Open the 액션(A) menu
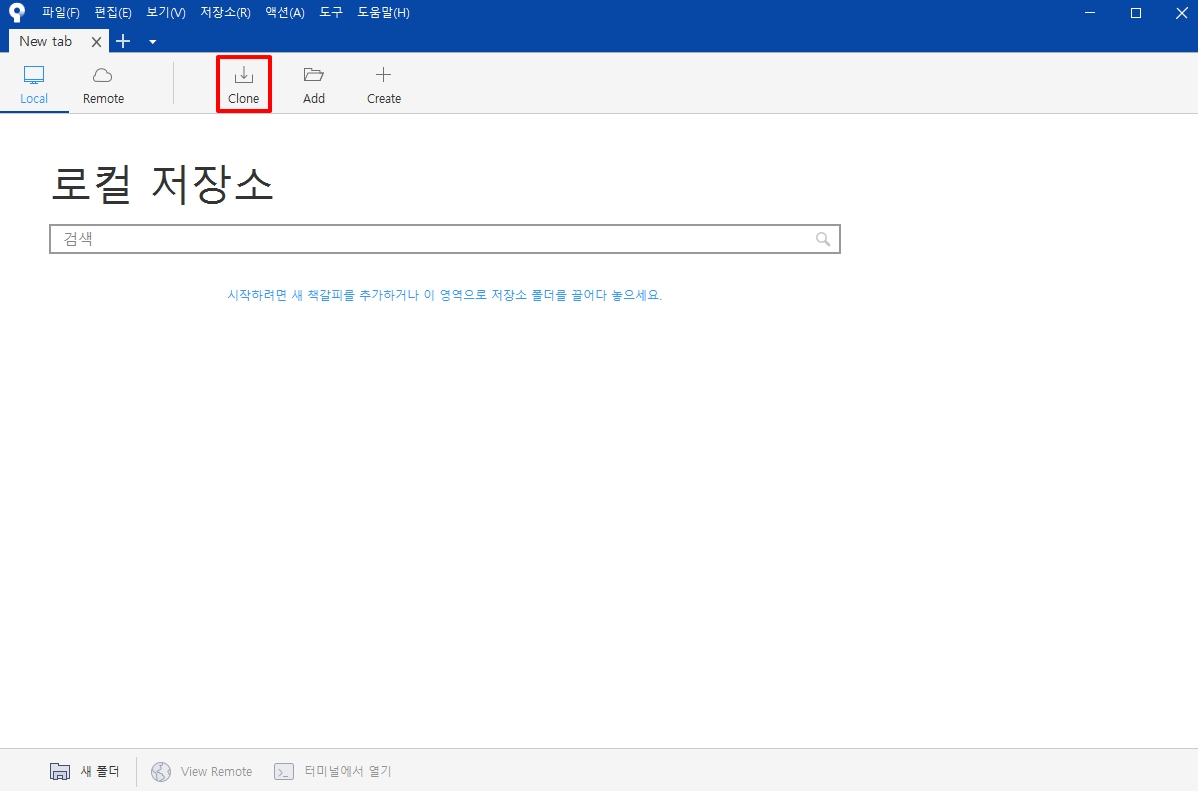 click(285, 12)
